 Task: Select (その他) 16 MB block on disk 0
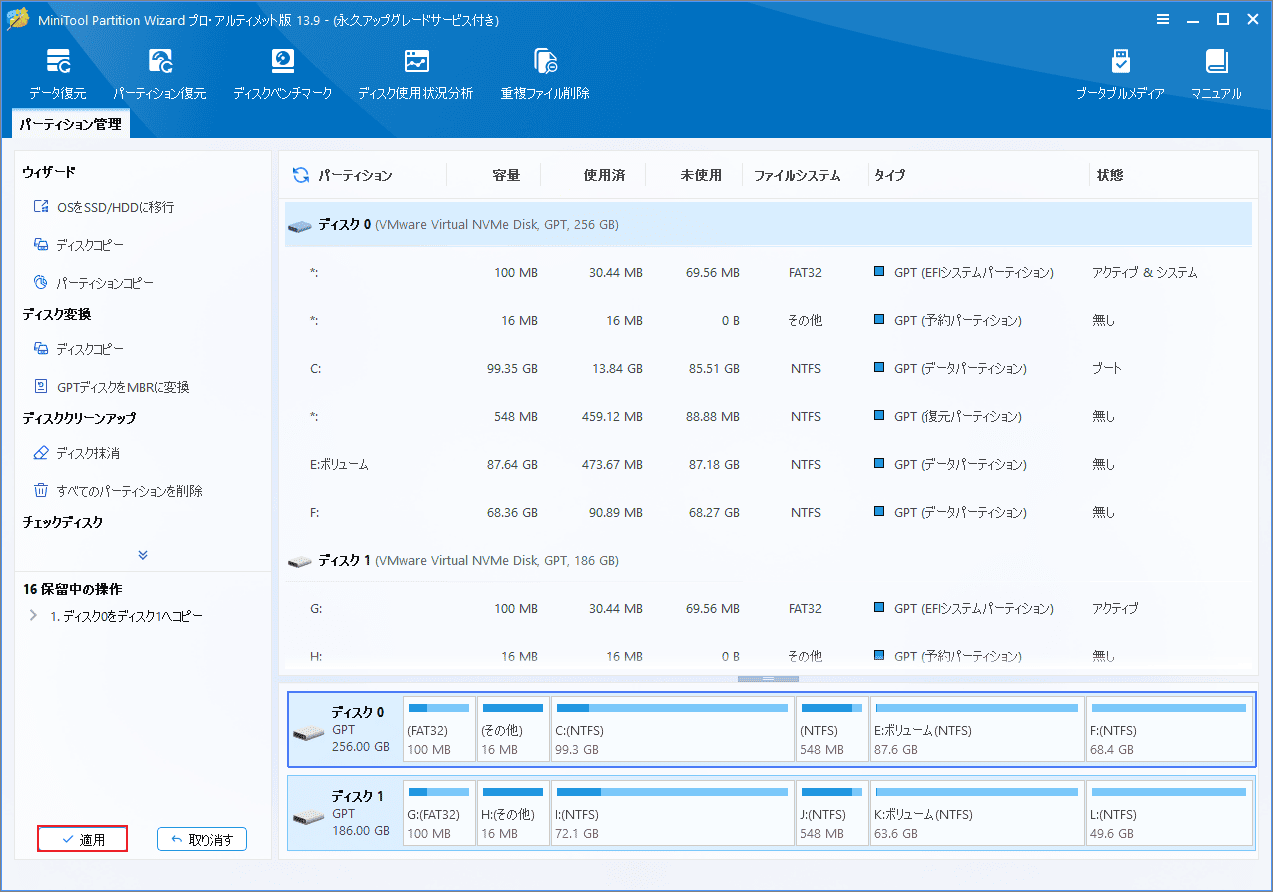coord(513,729)
